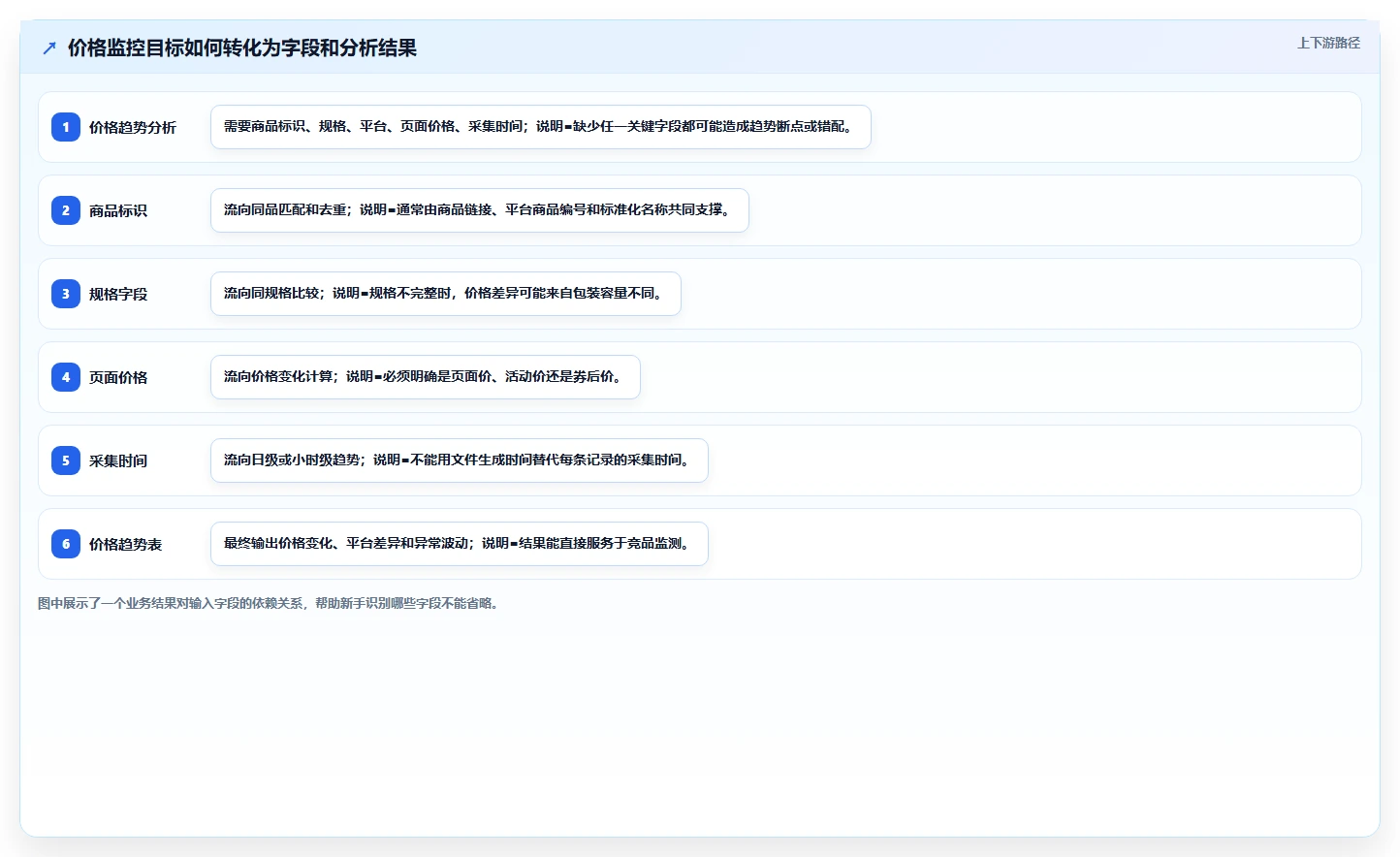
Task: Click the description box starting 最终输出价格变化
Action: [460, 544]
